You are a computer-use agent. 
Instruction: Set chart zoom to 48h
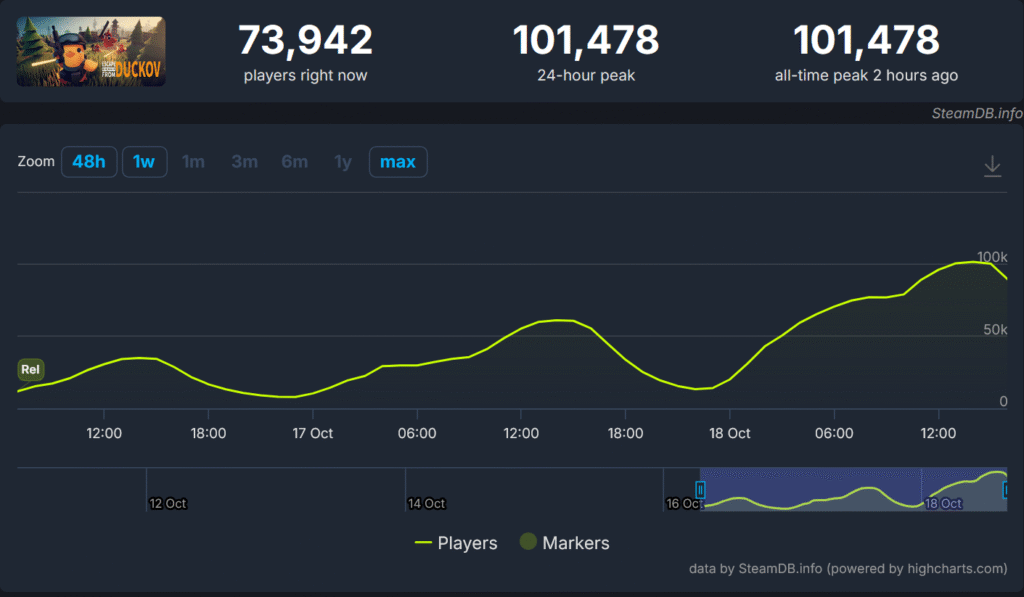click(x=88, y=162)
